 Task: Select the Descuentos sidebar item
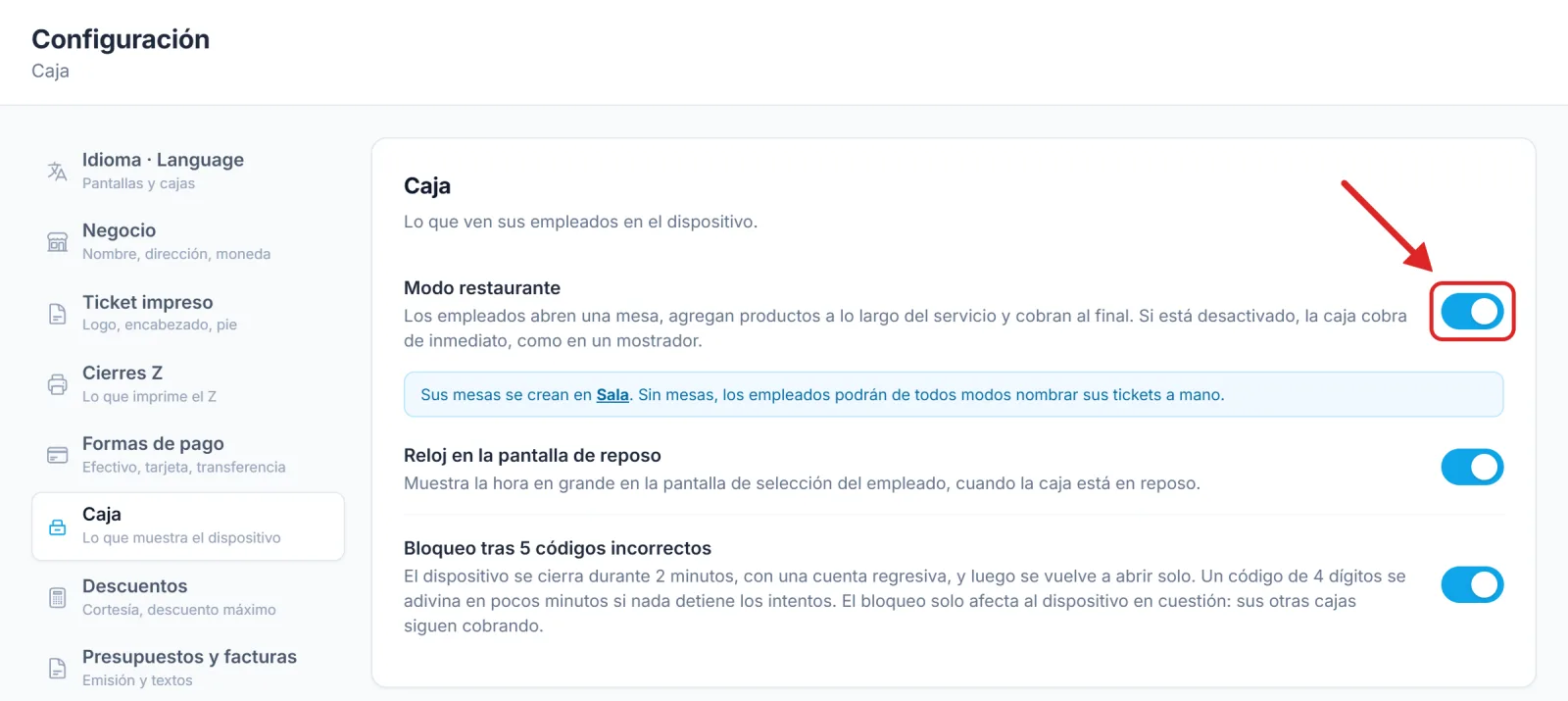pyautogui.click(x=188, y=597)
